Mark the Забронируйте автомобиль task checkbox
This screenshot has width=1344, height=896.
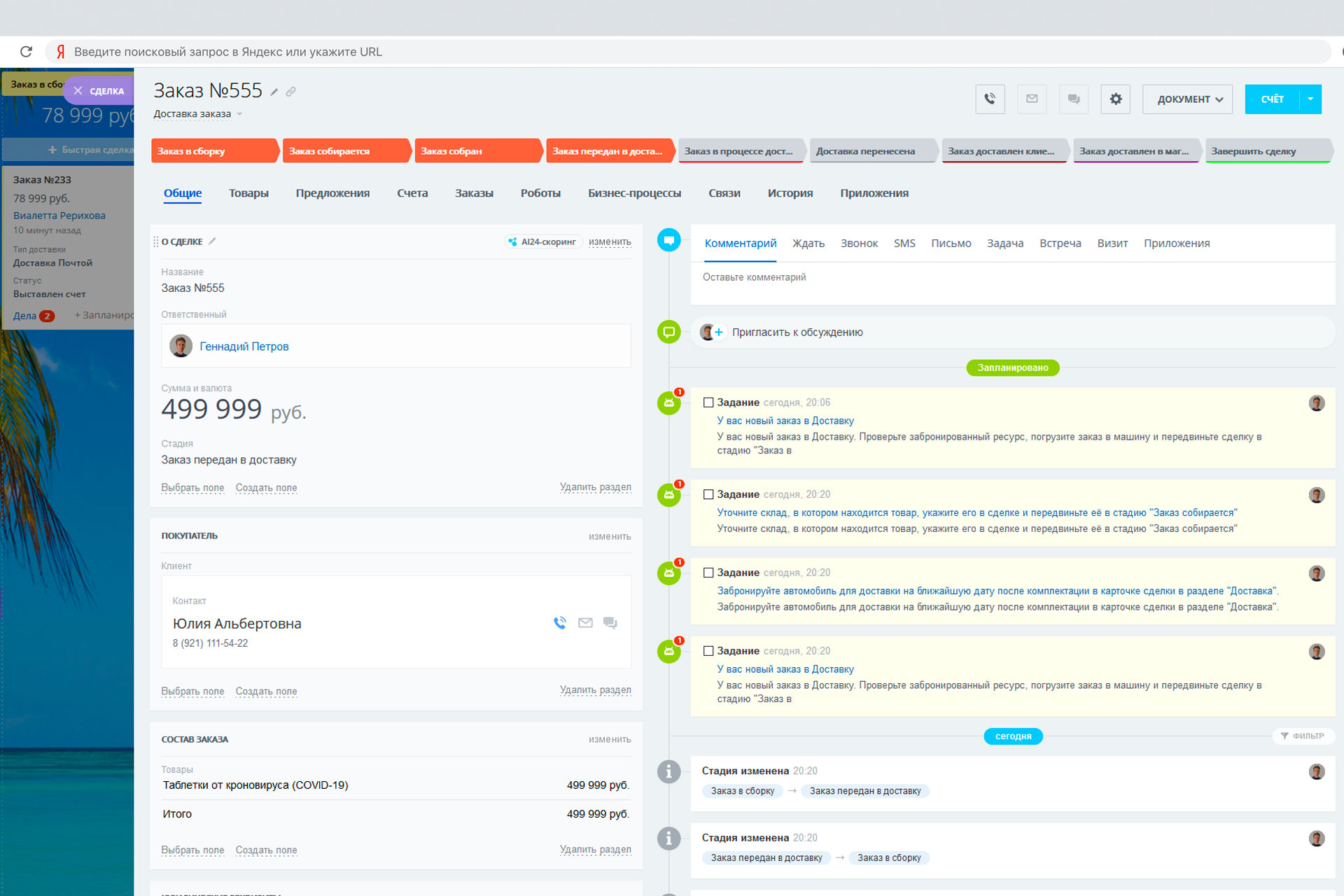click(708, 573)
